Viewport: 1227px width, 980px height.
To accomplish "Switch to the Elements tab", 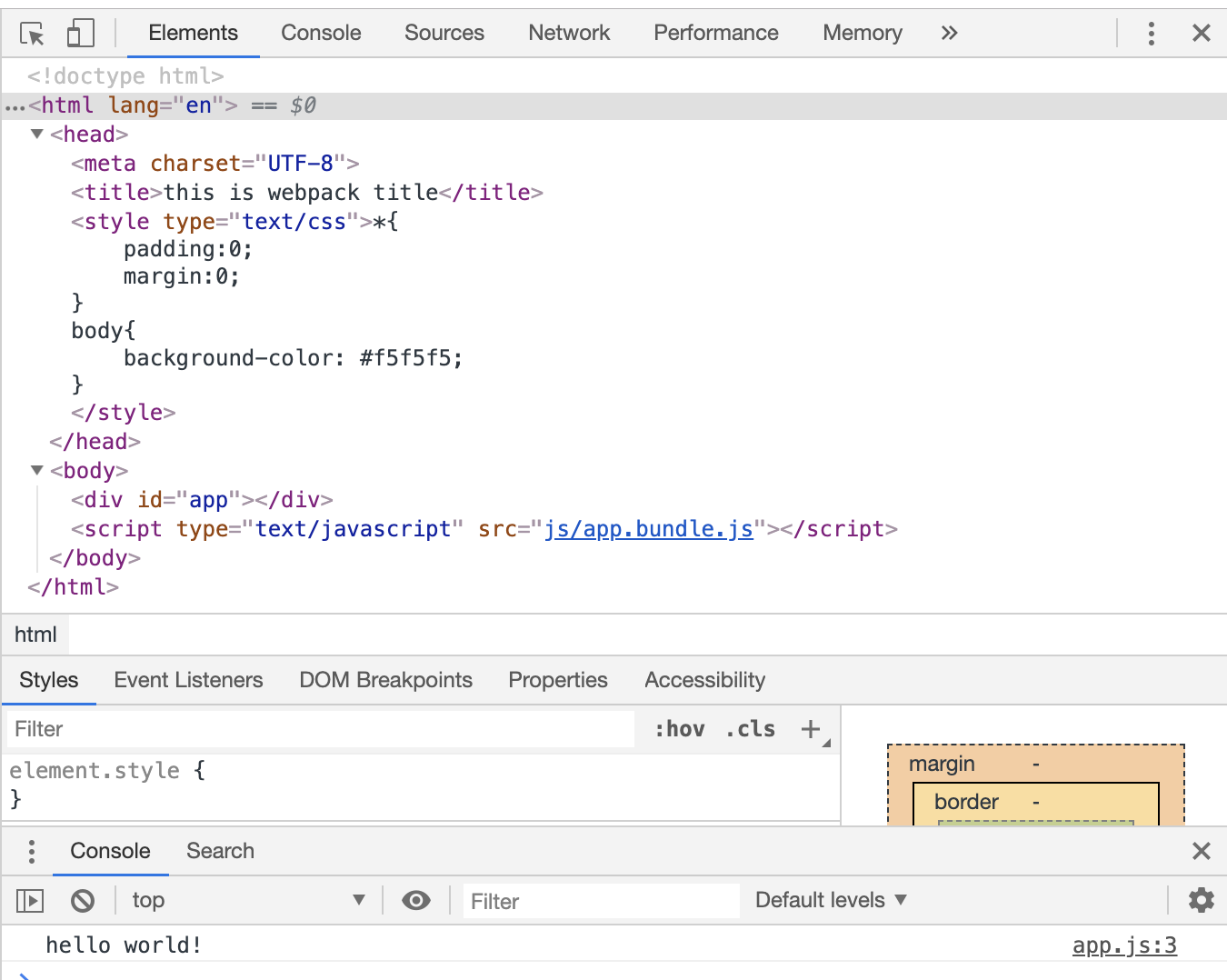I will [x=193, y=33].
